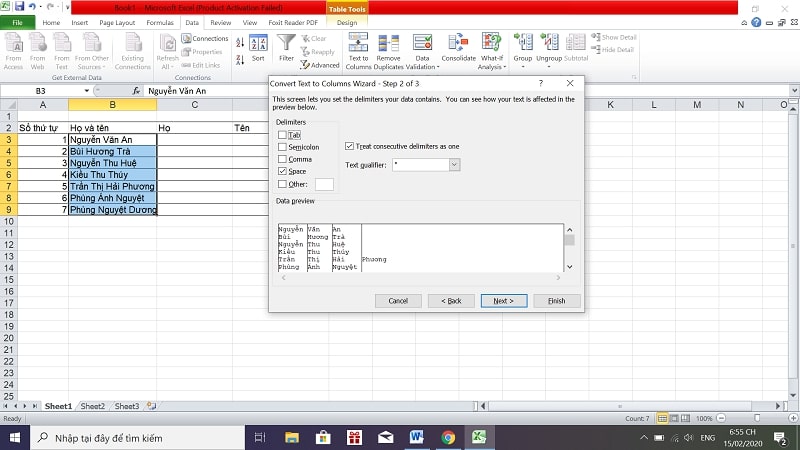Click the Back button in wizard
This screenshot has height=450, width=800.
[x=451, y=301]
